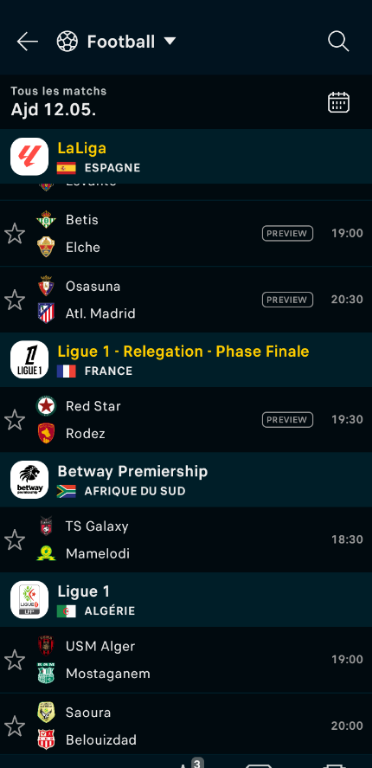Image resolution: width=372 pixels, height=768 pixels.
Task: Expand the Football sport dropdown arrow
Action: pos(169,42)
